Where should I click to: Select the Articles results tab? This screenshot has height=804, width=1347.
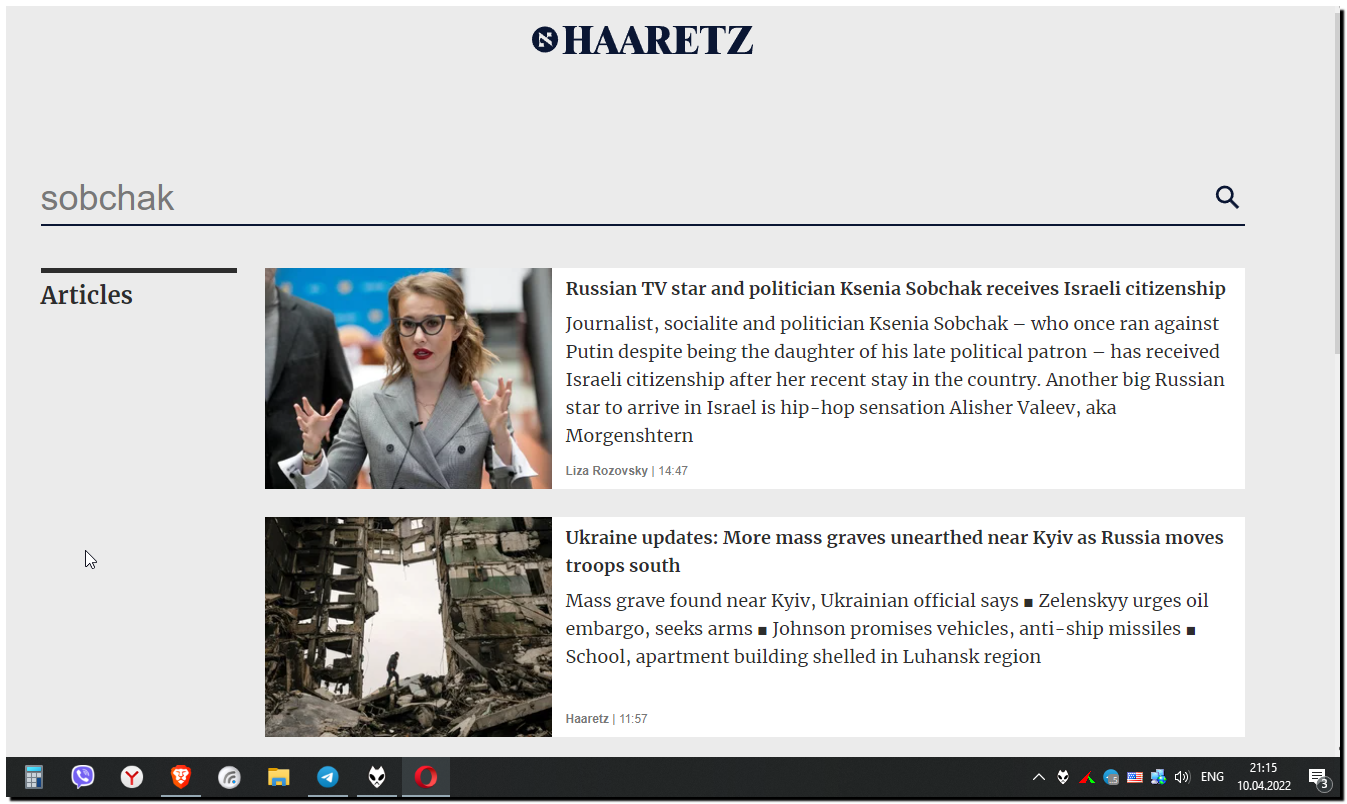point(87,295)
